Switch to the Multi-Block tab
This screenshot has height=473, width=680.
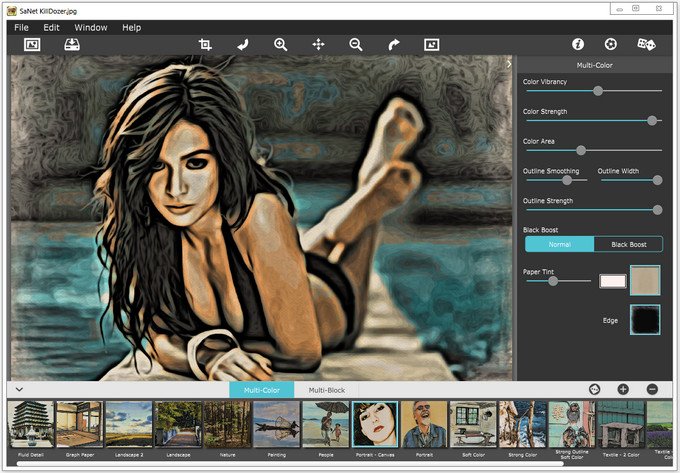pyautogui.click(x=327, y=390)
